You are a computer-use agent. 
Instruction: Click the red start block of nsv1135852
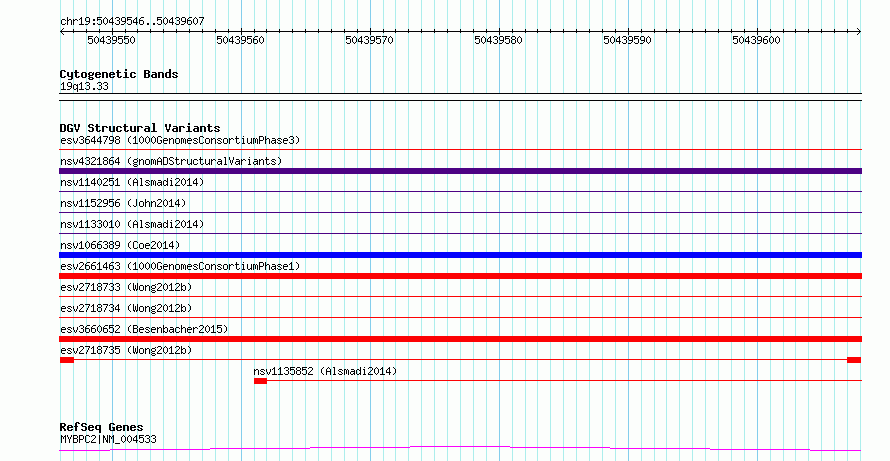[261, 381]
